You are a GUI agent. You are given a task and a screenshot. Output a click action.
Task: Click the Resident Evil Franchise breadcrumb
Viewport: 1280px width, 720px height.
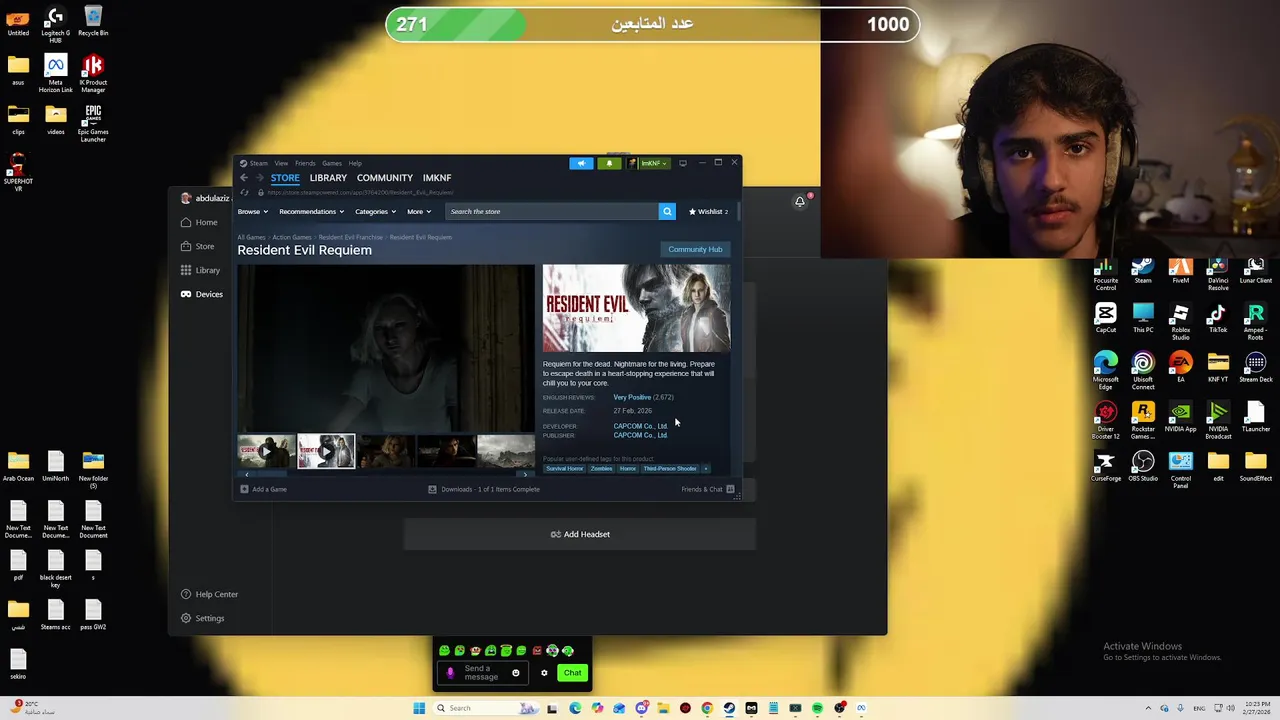351,237
